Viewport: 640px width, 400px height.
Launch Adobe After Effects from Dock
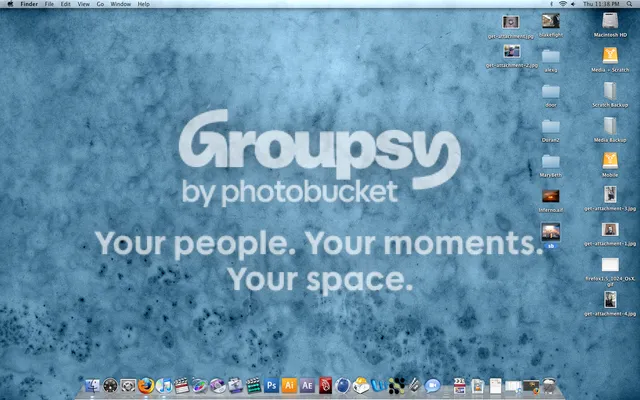point(307,385)
